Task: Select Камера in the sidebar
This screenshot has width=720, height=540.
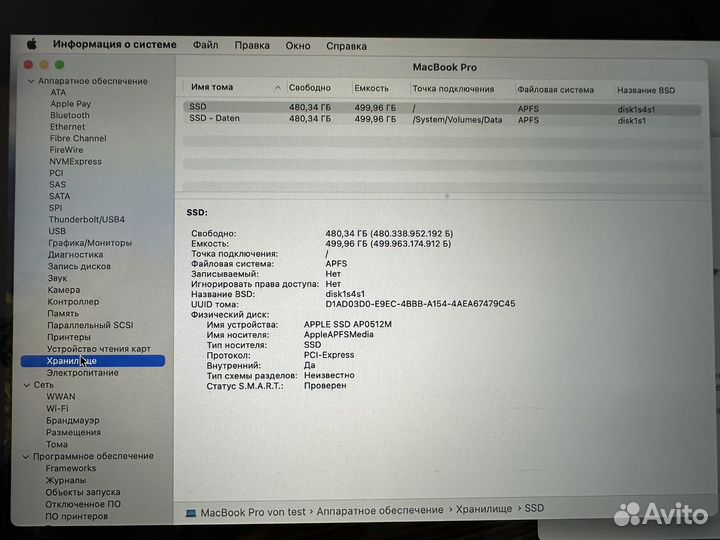Action: (64, 290)
